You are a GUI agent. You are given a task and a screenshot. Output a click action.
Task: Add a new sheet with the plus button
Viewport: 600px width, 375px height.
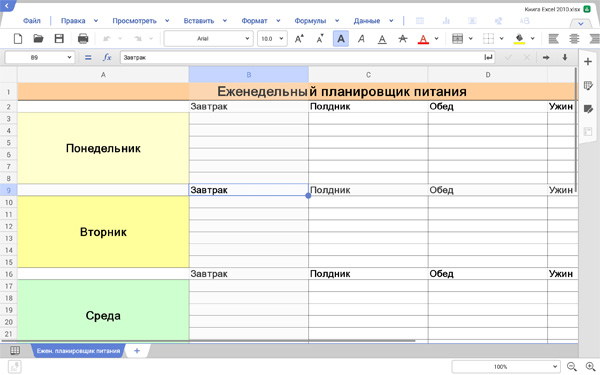pos(137,351)
